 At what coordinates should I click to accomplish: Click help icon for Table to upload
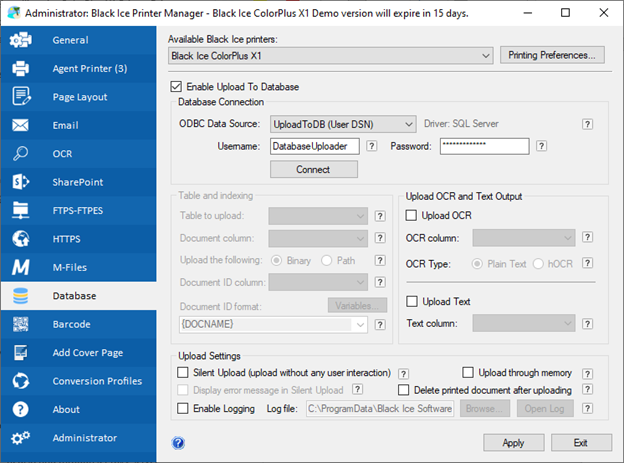click(380, 216)
